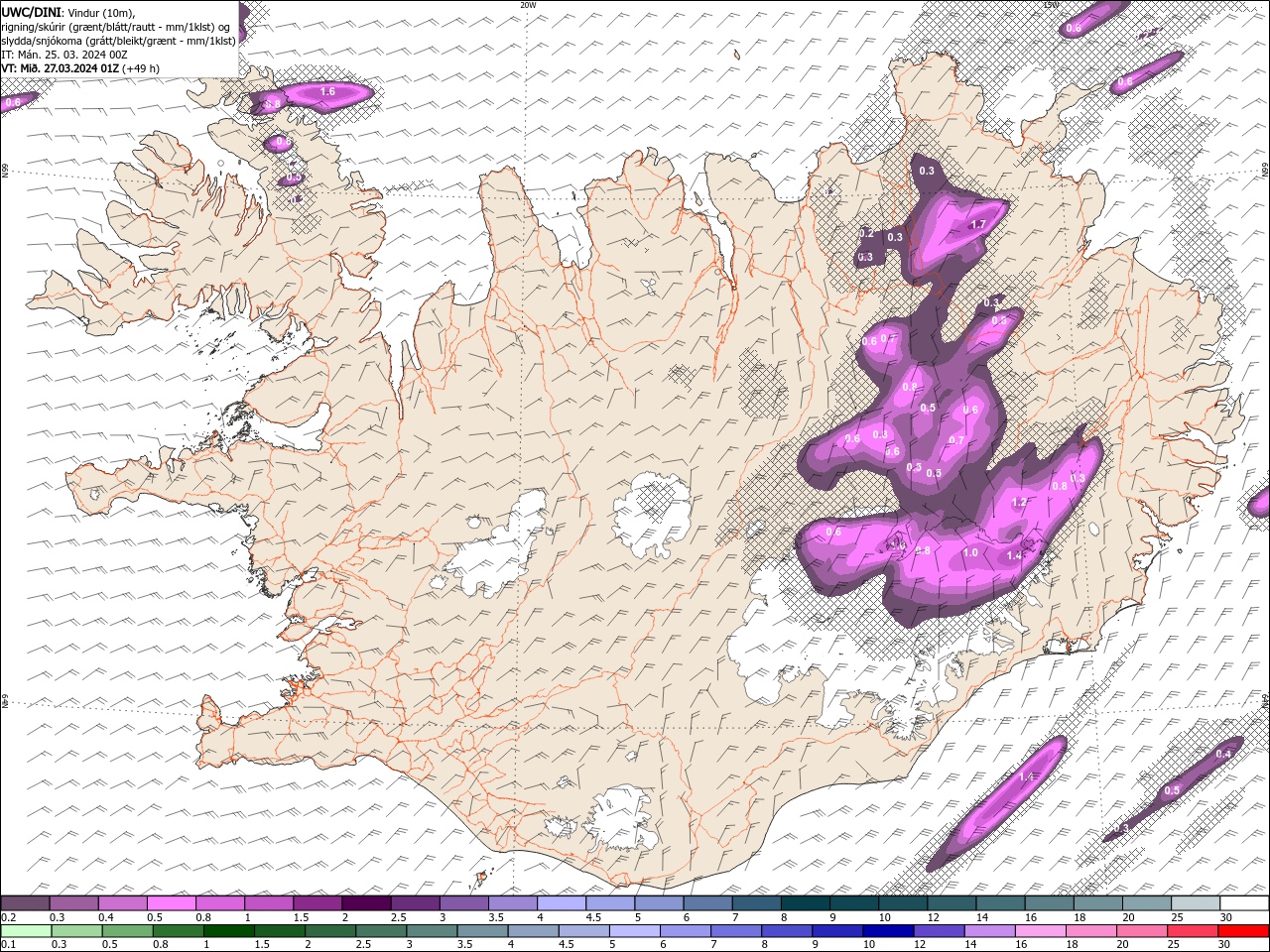Viewport: 1270px width, 952px height.
Task: Click the valid time 'VT: Mið. 27.03.2024 01Z'
Action: [60, 68]
